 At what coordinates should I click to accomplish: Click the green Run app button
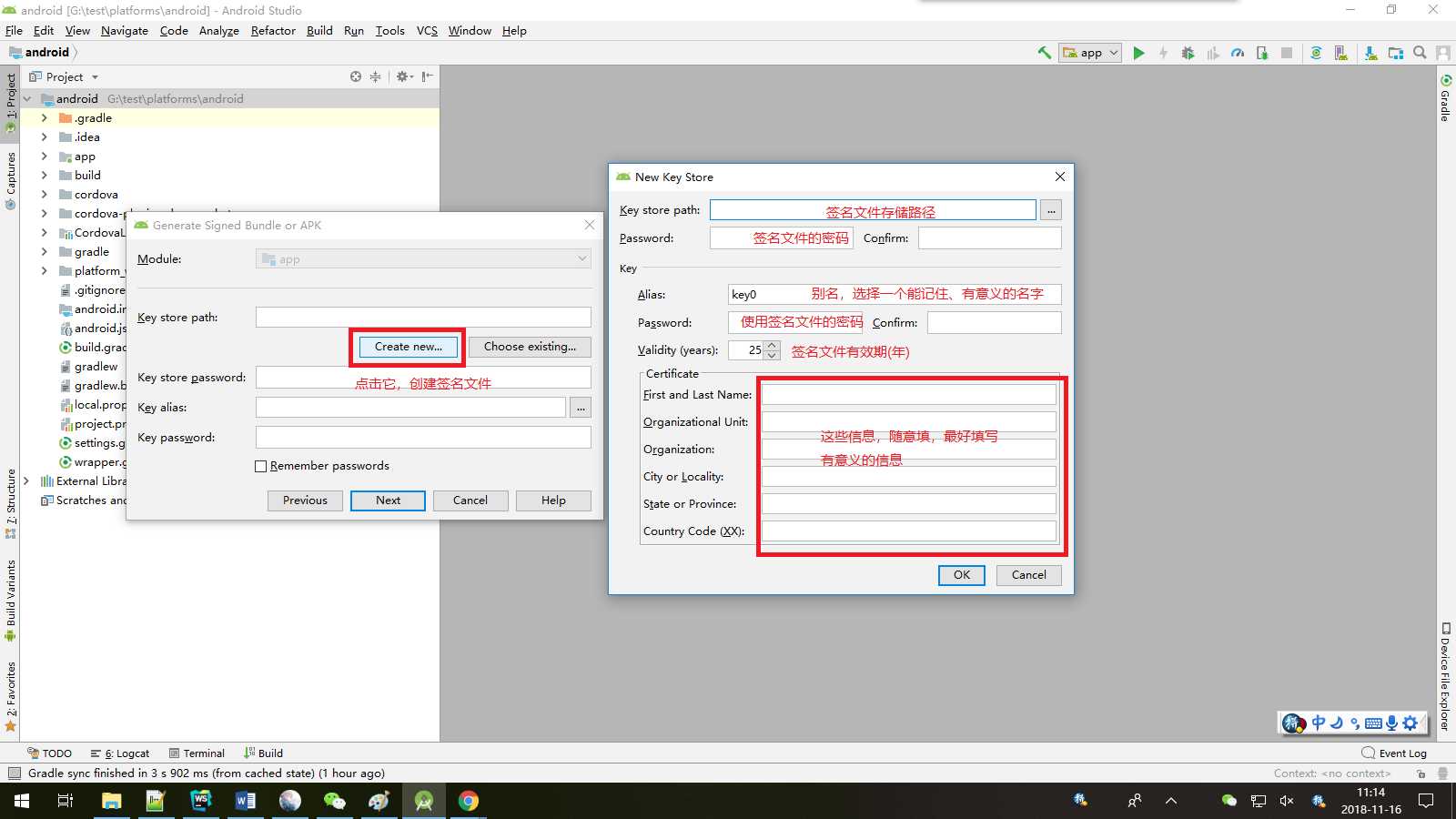tap(1138, 53)
